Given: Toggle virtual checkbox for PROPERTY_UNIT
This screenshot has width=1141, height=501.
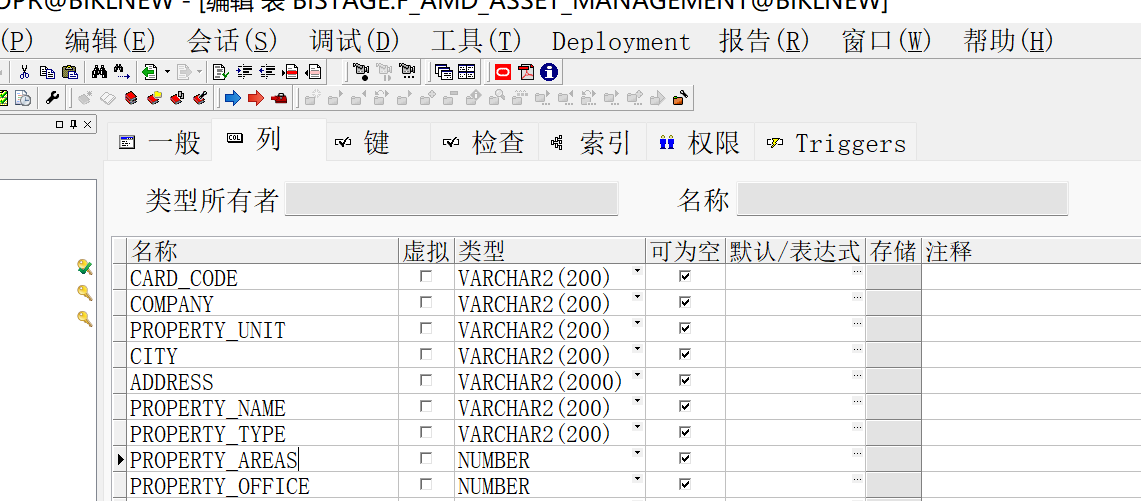Looking at the screenshot, I should [426, 328].
